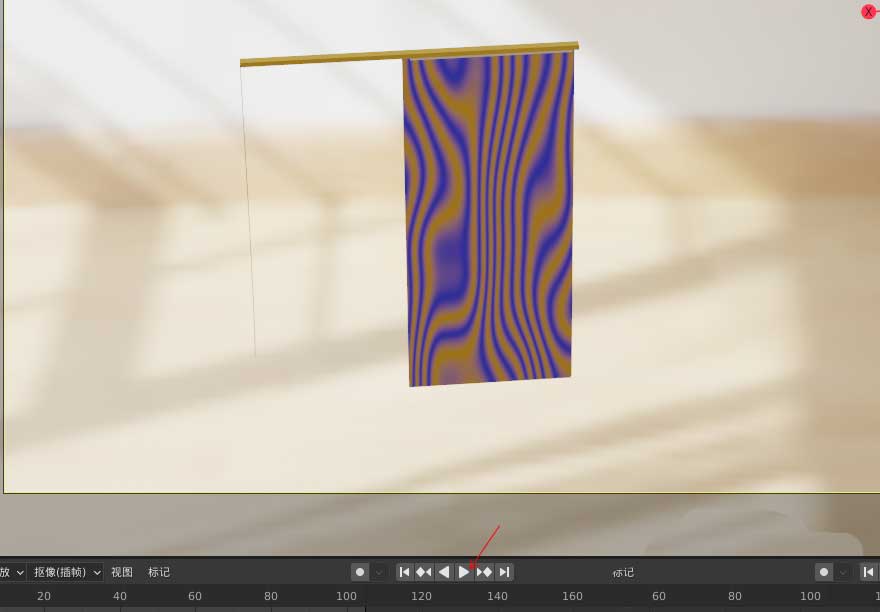The image size is (880, 612).
Task: Open the 视图 view menu
Action: (x=121, y=571)
